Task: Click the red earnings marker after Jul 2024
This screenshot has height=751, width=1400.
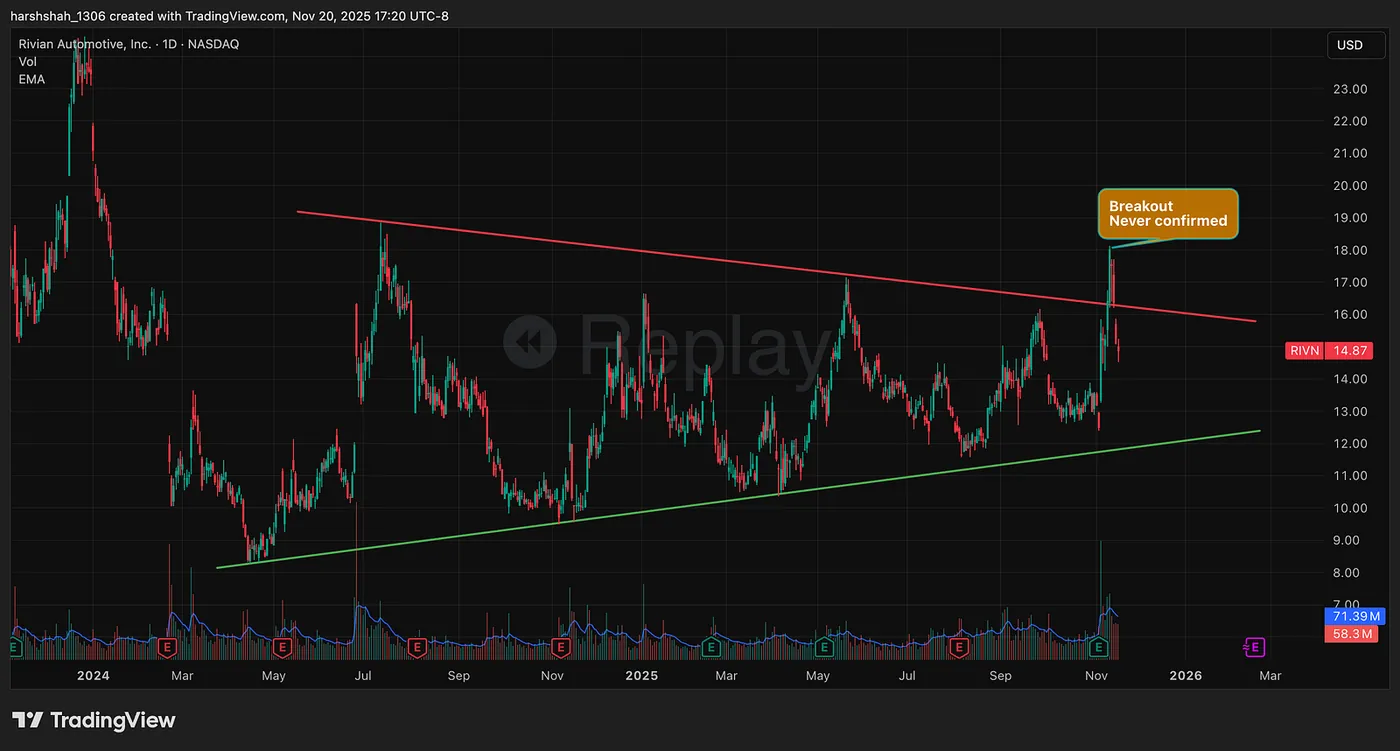Action: coord(416,648)
